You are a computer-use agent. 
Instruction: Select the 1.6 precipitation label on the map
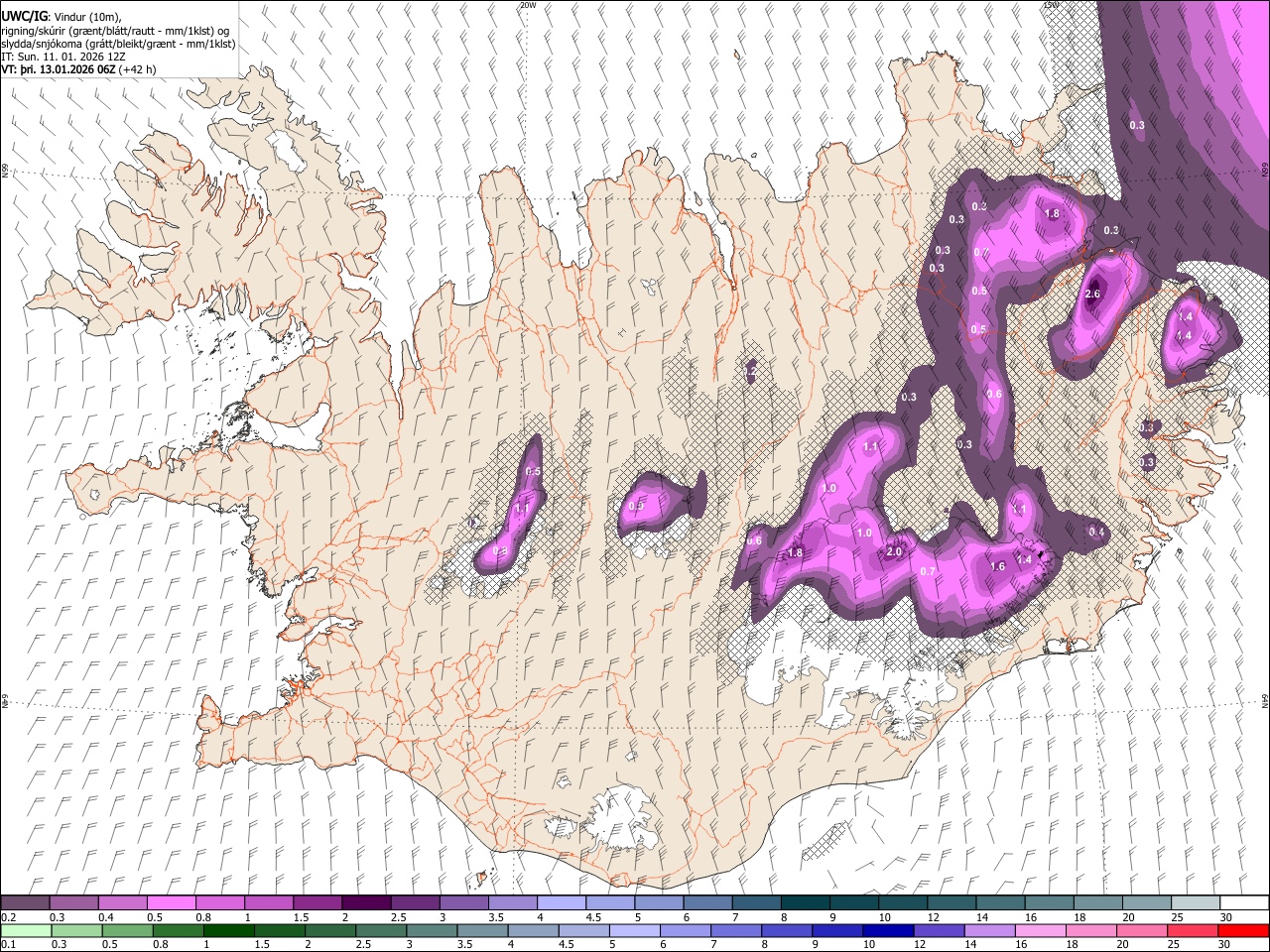(x=998, y=566)
